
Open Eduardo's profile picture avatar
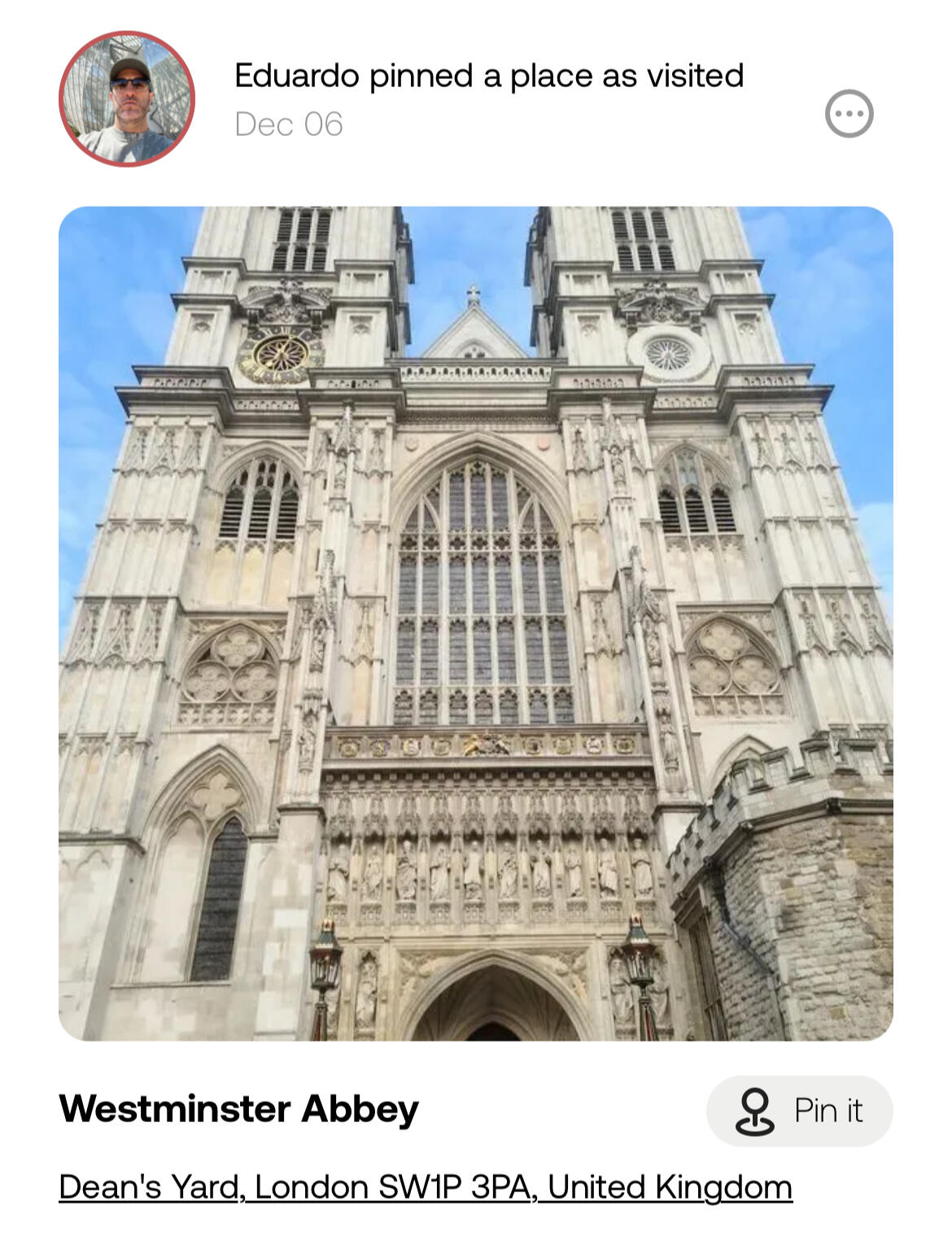127,99
